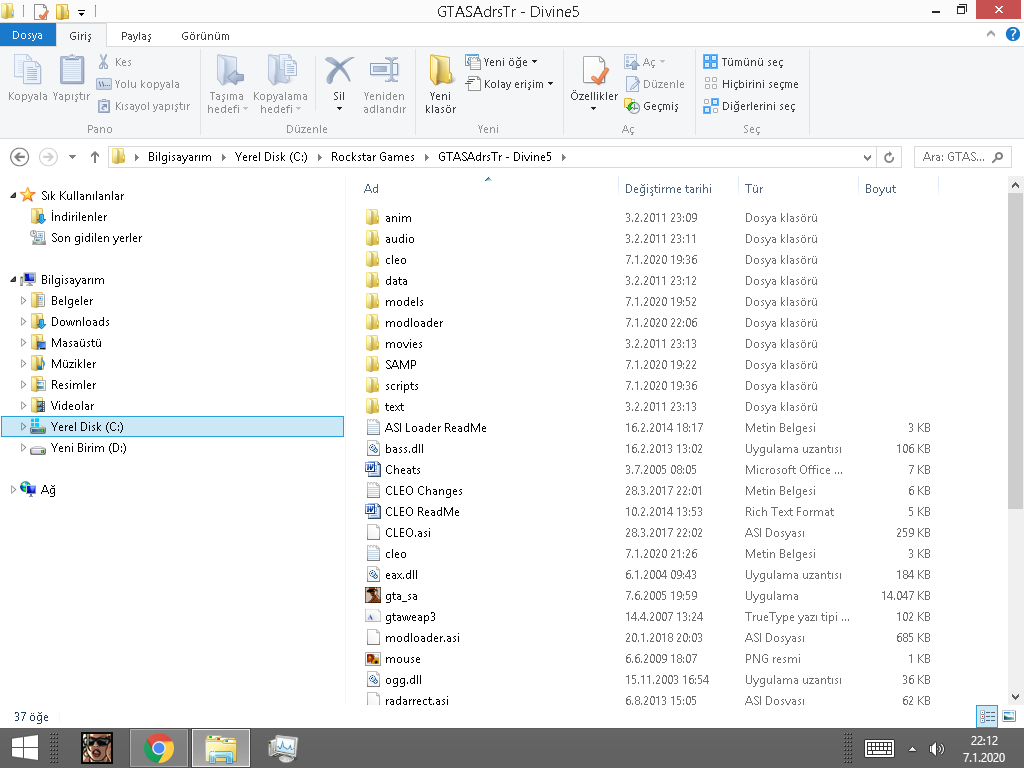Click in the Ara search box

(962, 157)
